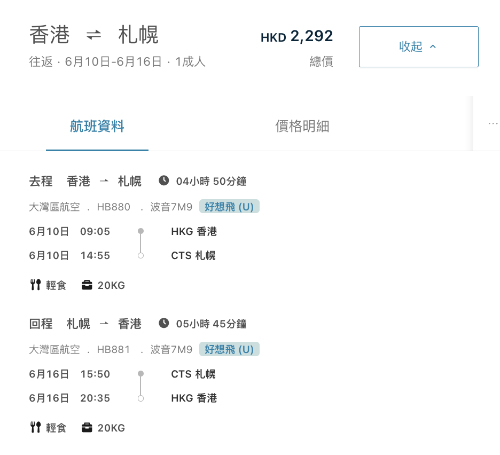
Task: Switch to the 價格明細 tab
Action: coord(302,126)
